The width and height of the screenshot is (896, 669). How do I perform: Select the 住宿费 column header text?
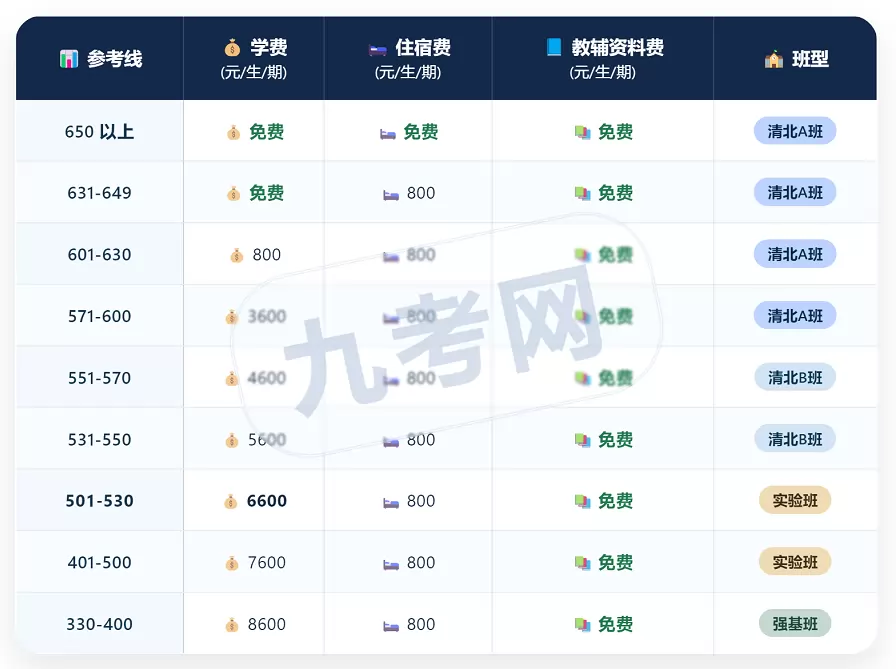pyautogui.click(x=423, y=47)
